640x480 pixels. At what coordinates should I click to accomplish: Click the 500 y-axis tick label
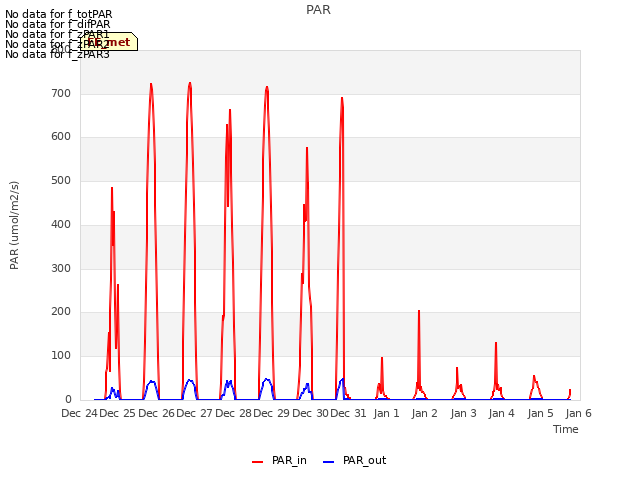click(61, 180)
